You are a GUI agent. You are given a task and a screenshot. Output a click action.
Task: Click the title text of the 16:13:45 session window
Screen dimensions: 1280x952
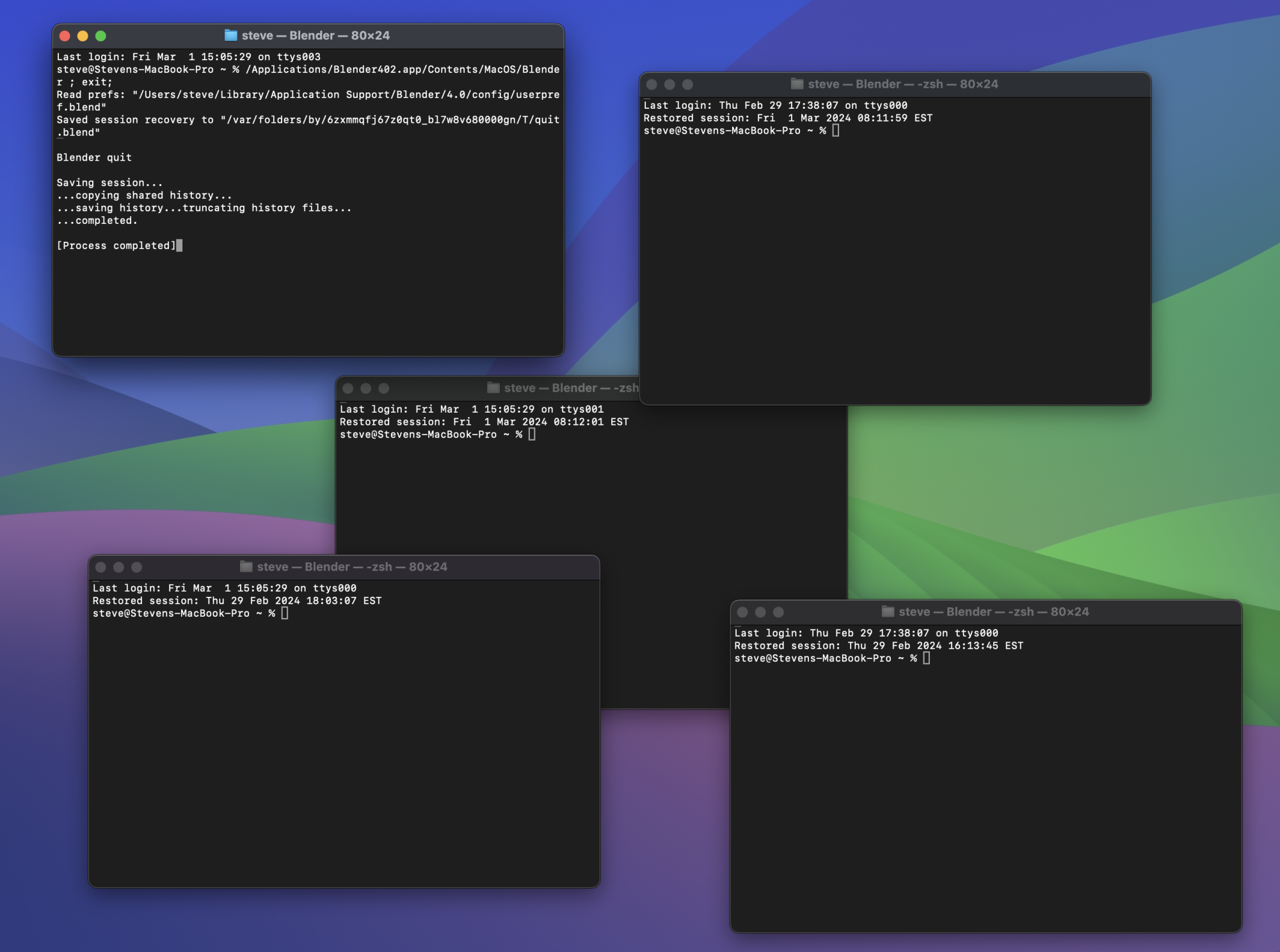(994, 612)
